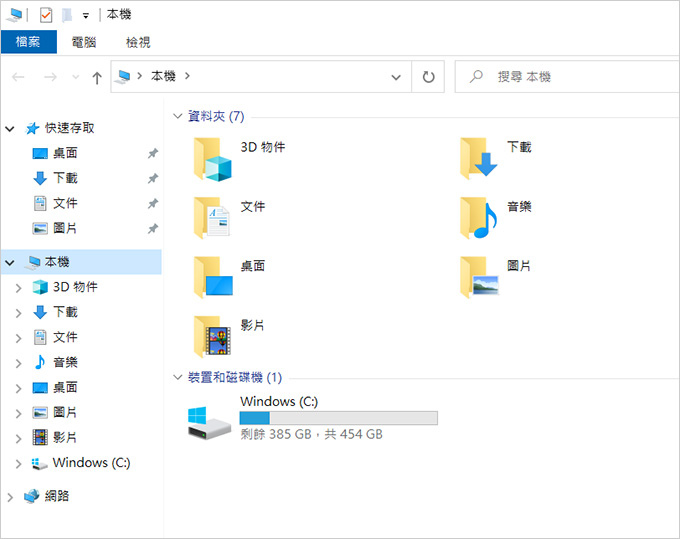Select 影片 in navigation tree

[x=65, y=437]
